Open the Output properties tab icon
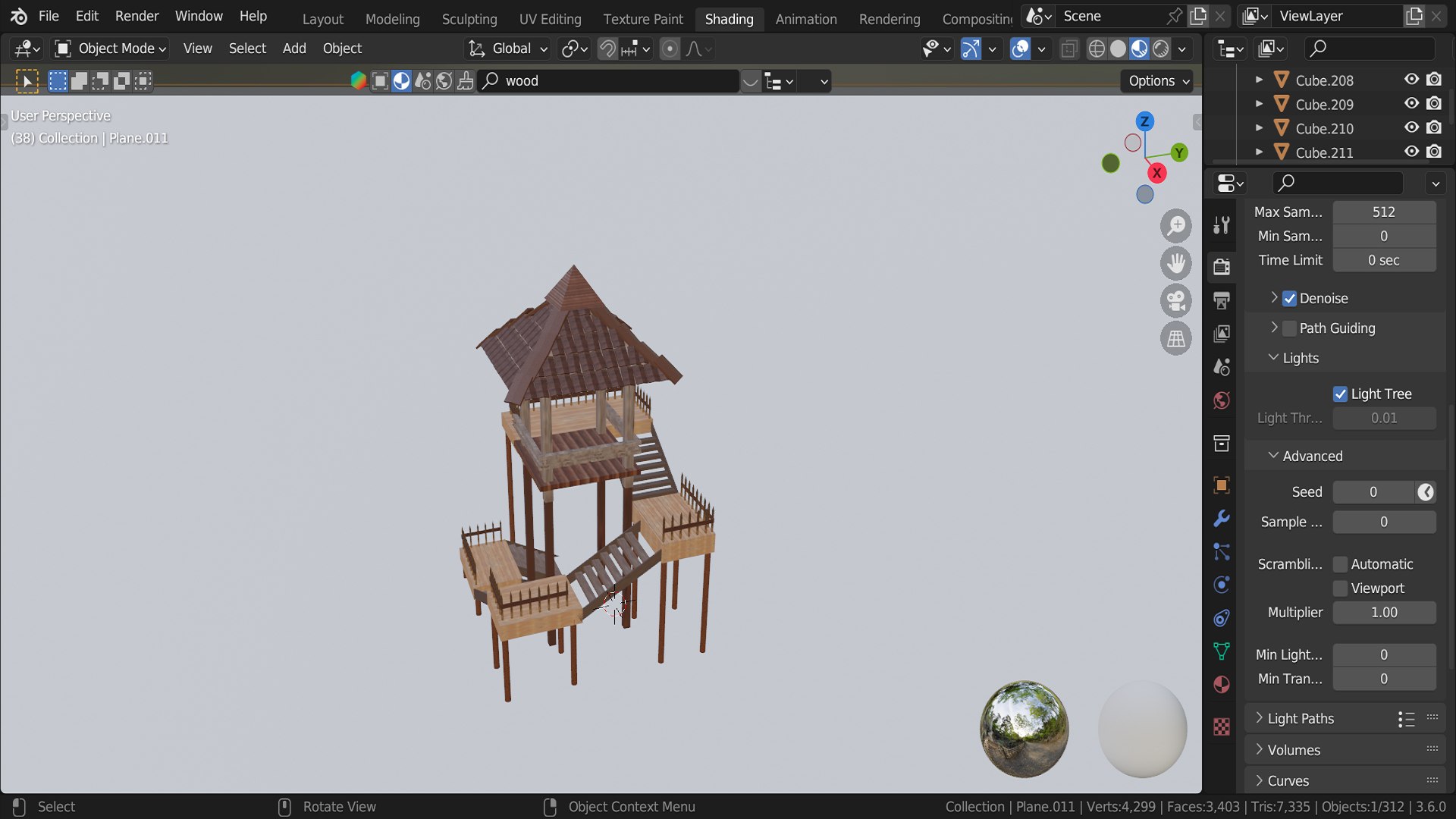 click(x=1222, y=300)
